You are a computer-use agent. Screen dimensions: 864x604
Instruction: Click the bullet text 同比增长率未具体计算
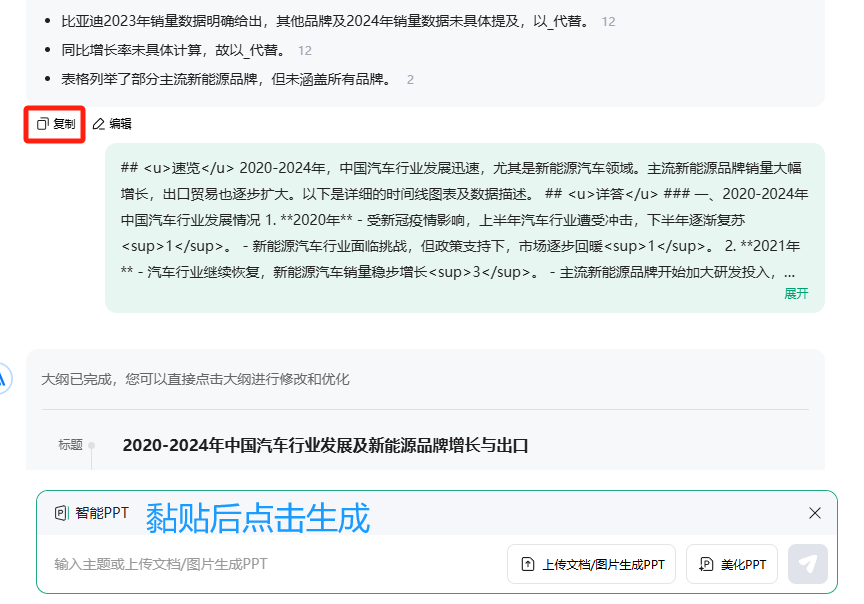coord(174,51)
